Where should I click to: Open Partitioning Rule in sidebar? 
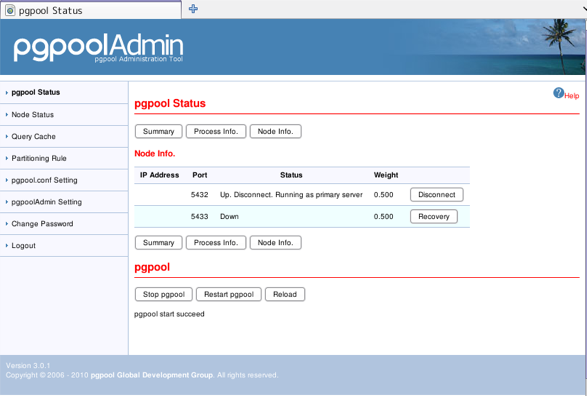point(39,158)
